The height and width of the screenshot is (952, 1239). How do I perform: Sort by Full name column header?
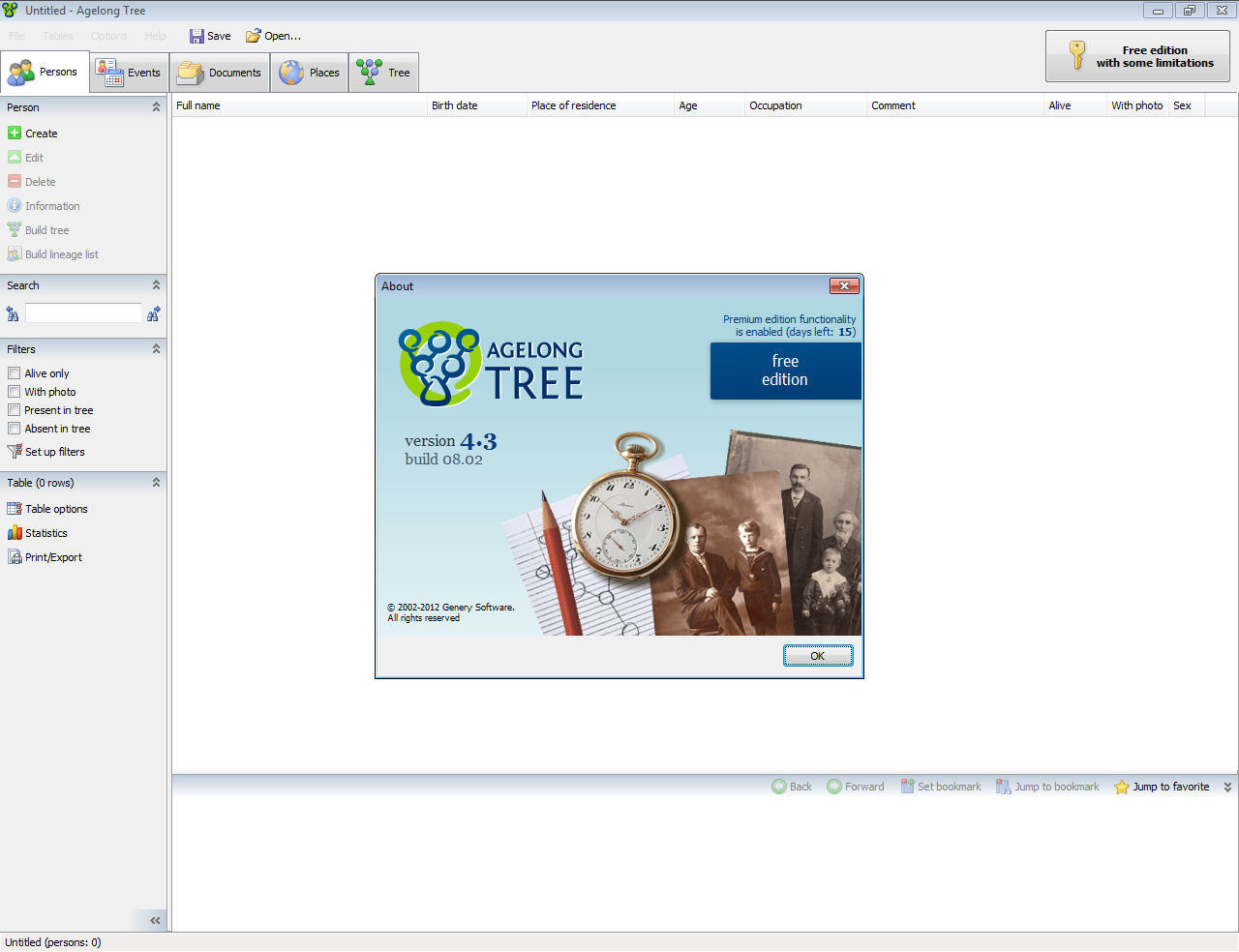(x=300, y=105)
